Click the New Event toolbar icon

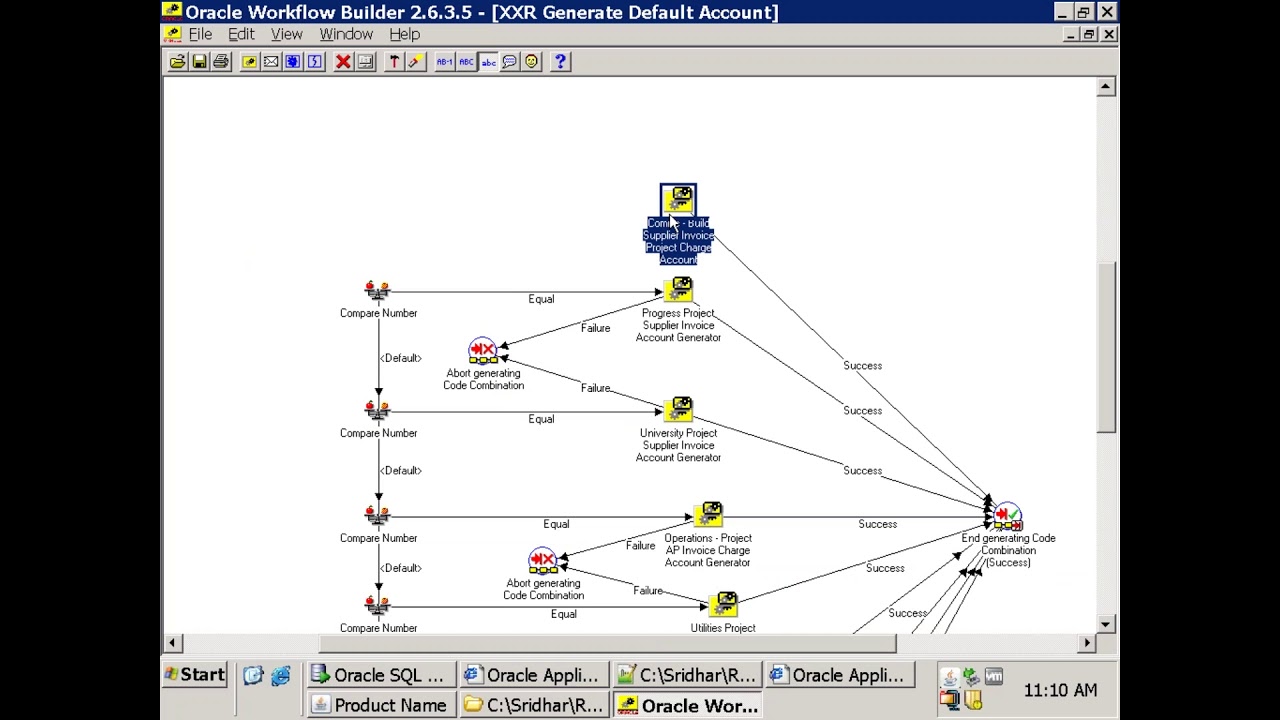click(x=315, y=62)
